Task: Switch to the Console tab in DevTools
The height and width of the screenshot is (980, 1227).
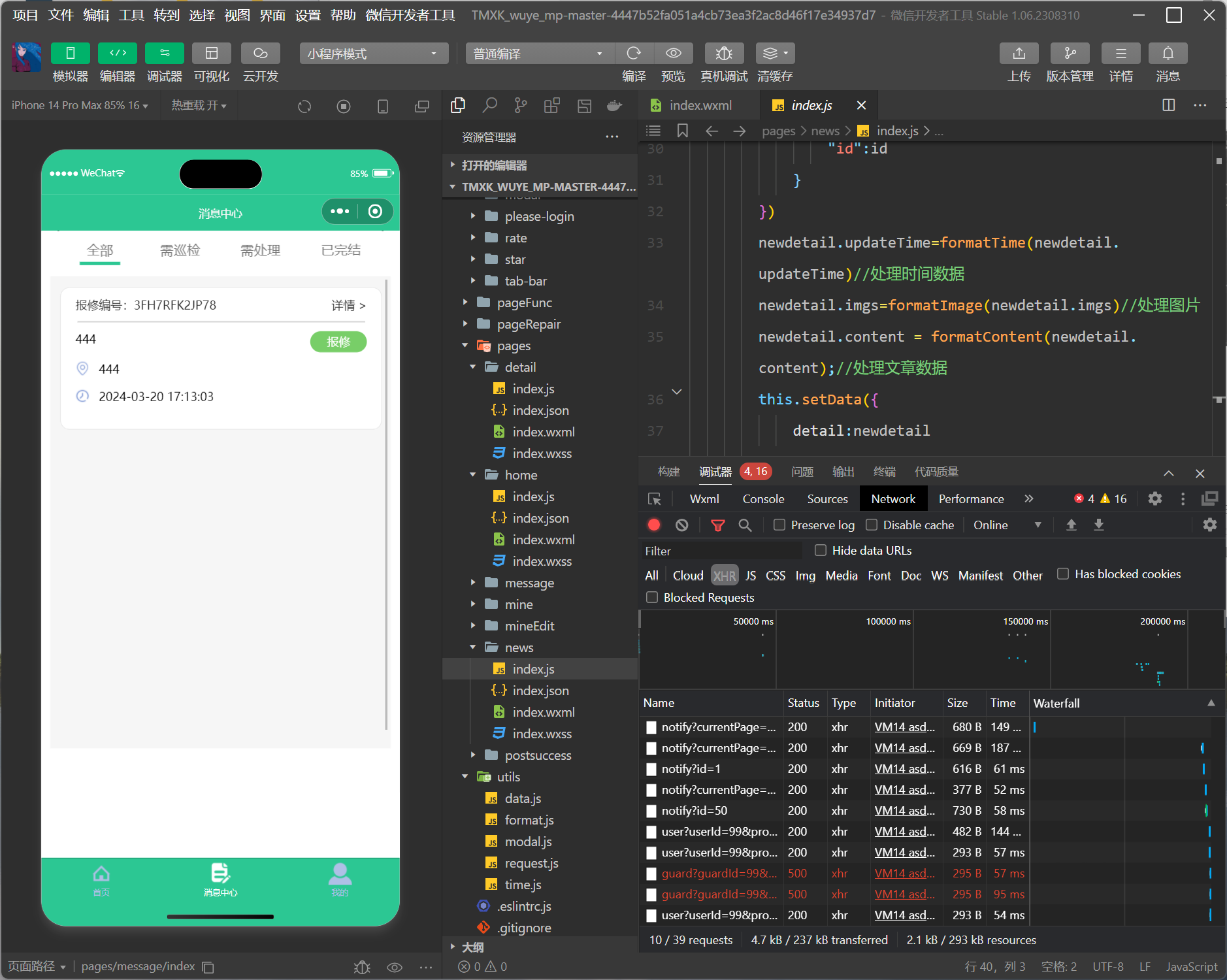Action: pos(763,498)
